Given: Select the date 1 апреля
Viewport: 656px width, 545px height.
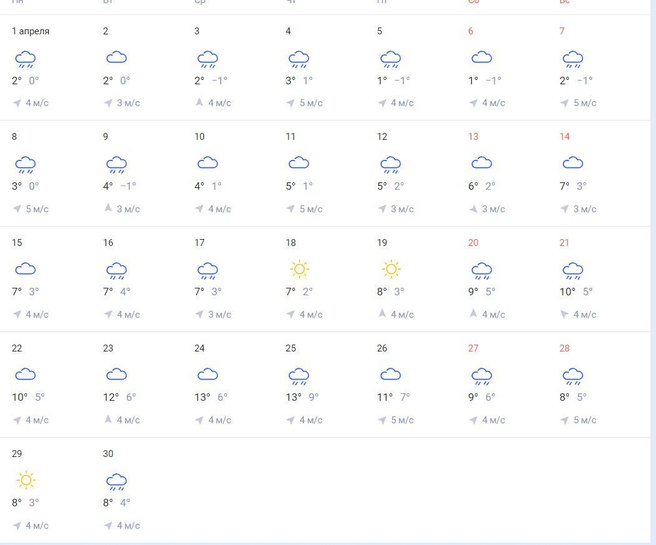Looking at the screenshot, I should [x=31, y=31].
